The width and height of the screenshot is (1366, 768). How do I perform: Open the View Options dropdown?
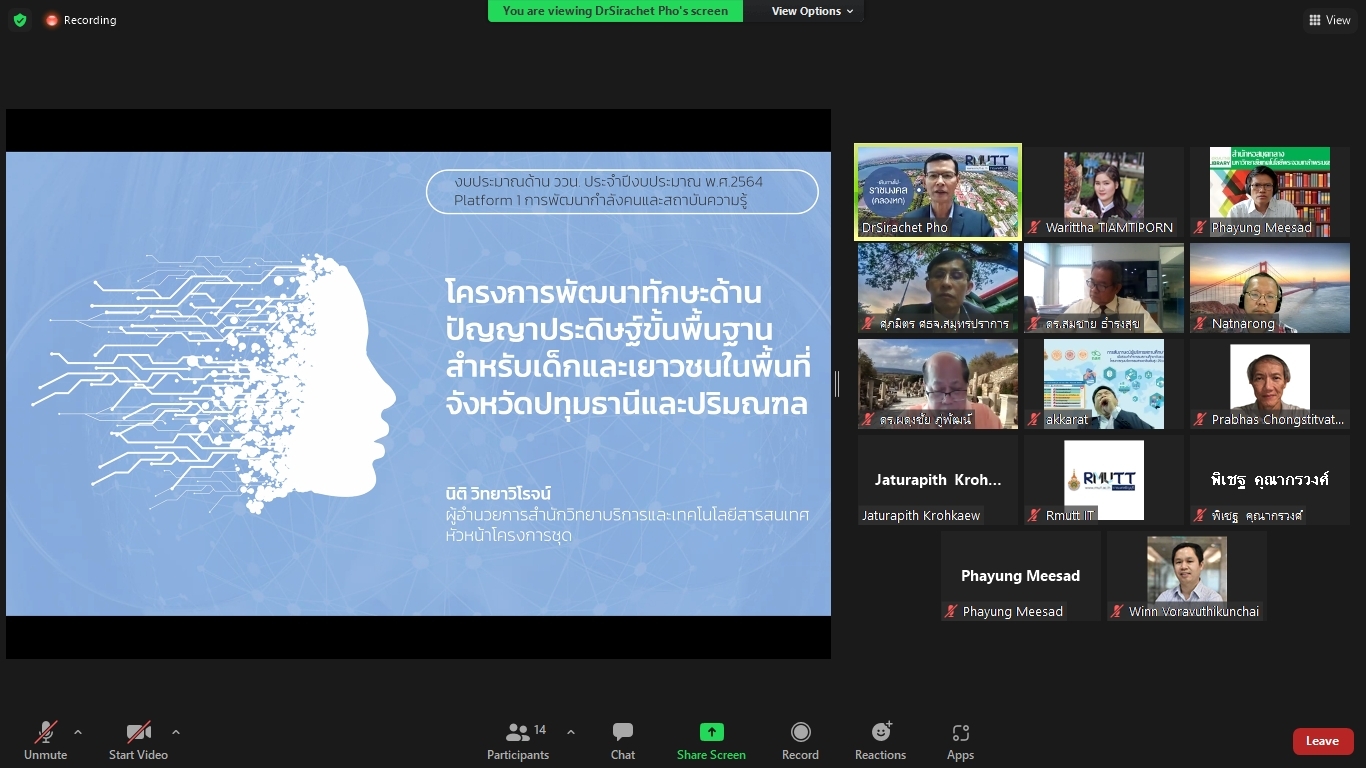(812, 11)
